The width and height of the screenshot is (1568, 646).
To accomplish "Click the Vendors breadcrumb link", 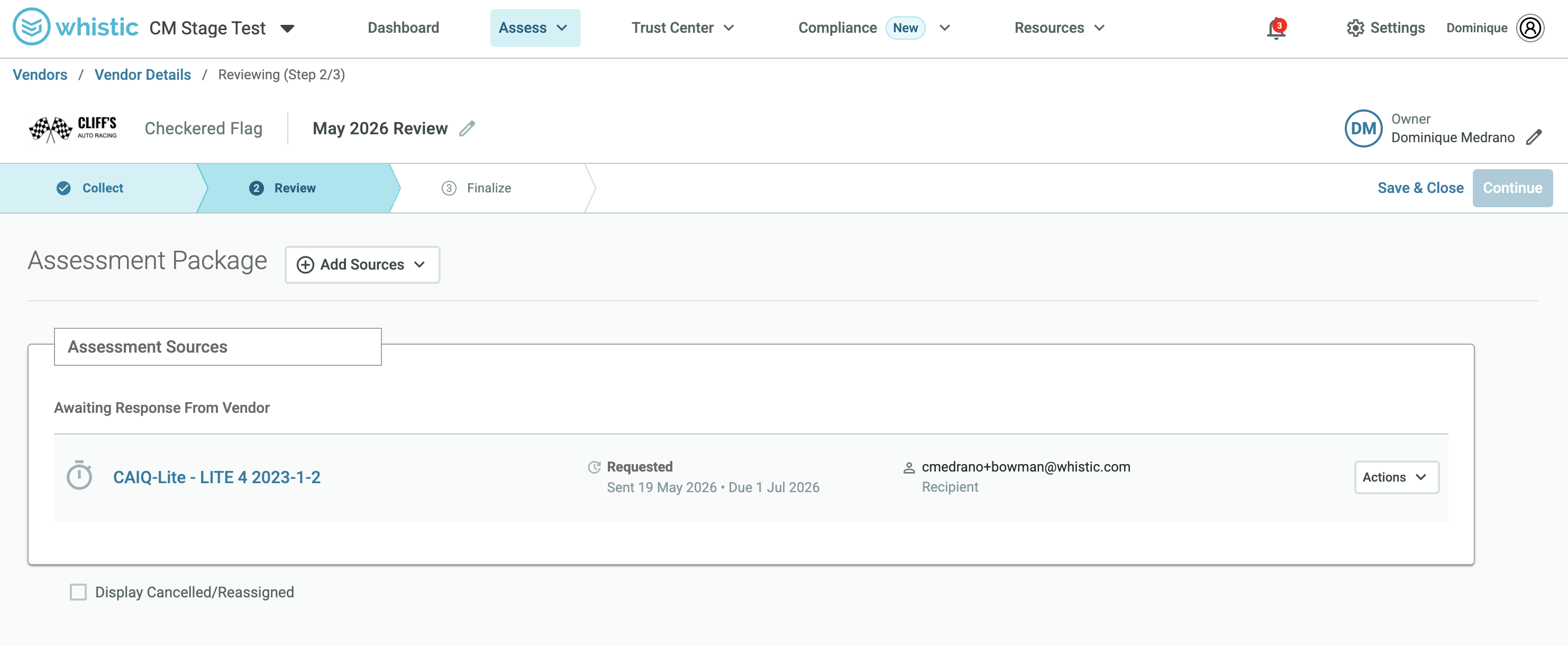I will 40,75.
